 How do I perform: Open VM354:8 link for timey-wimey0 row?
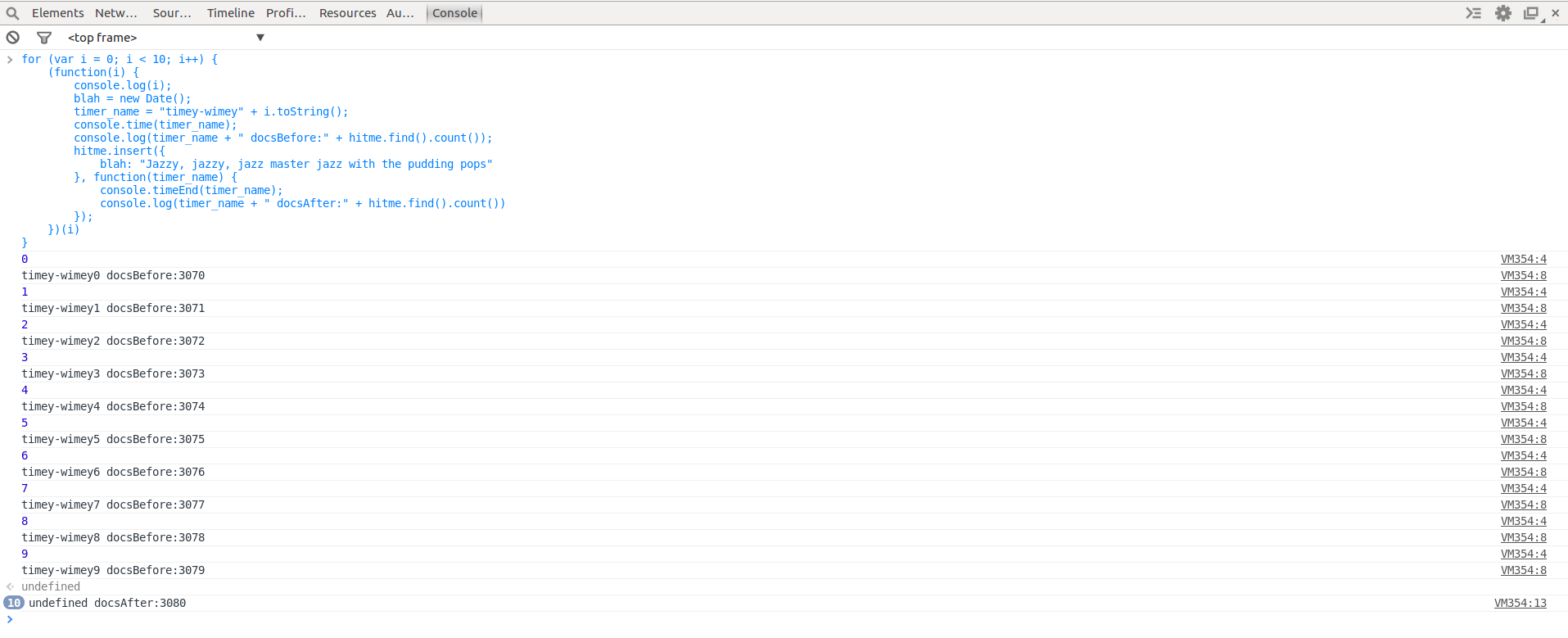1523,276
